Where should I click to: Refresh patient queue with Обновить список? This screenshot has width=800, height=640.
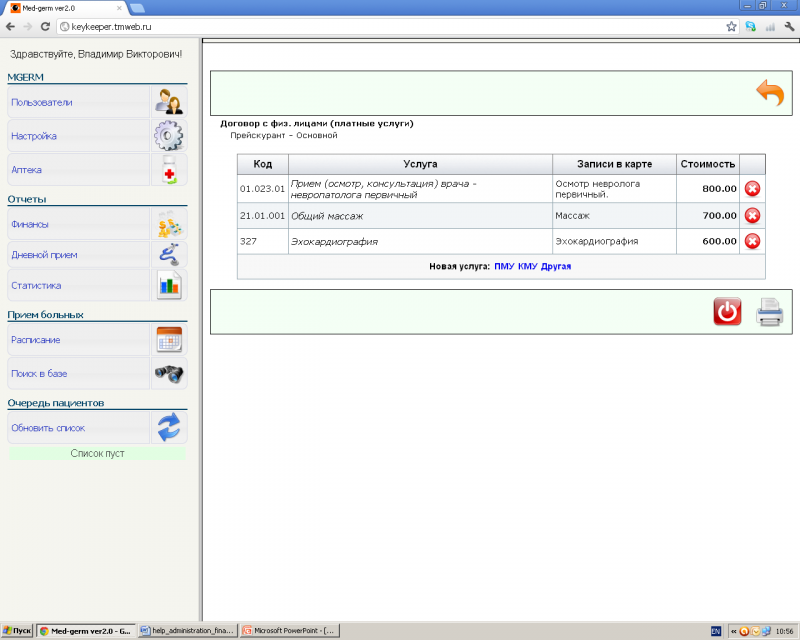point(48,428)
